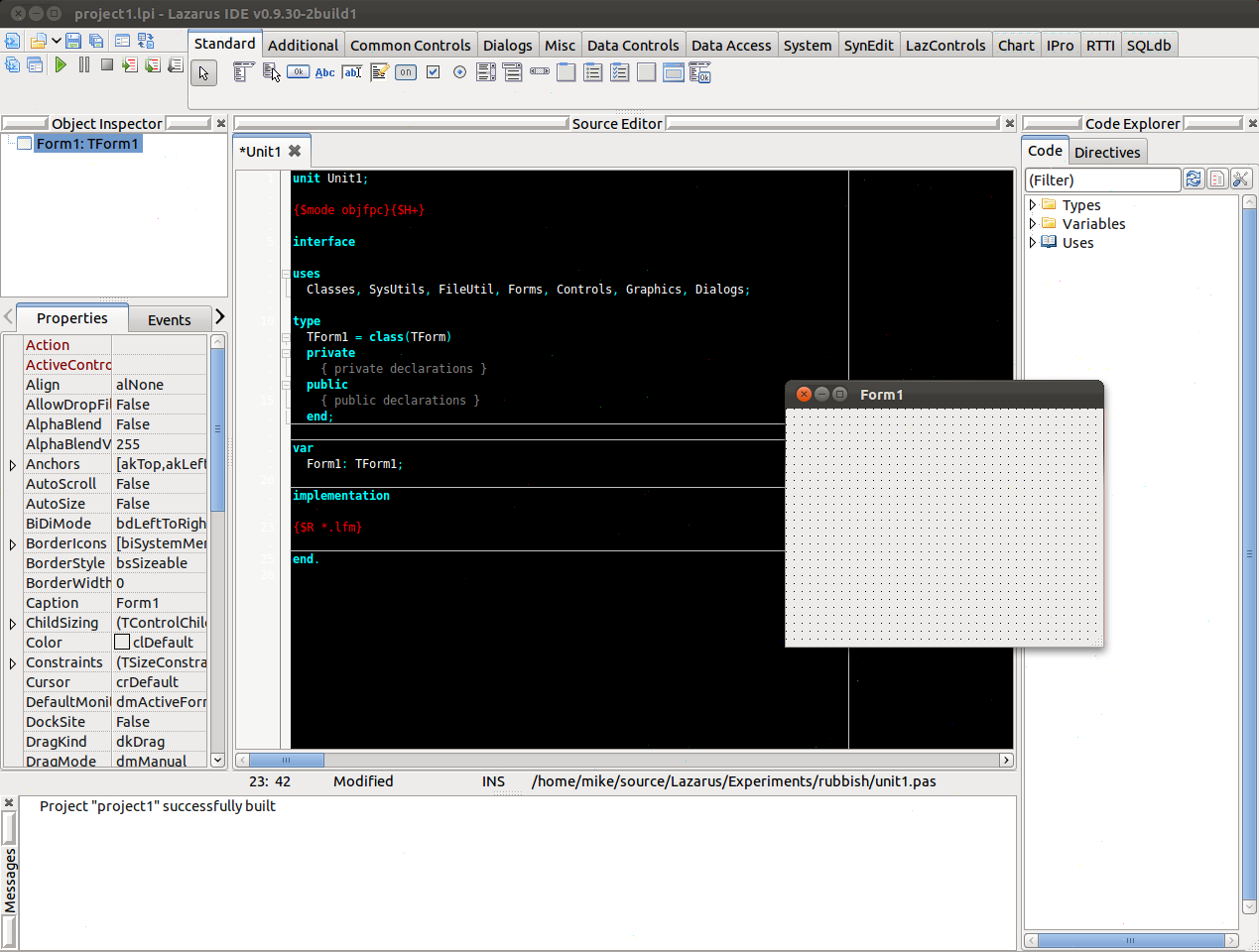Click the New Unit toolbar icon
Image resolution: width=1259 pixels, height=952 pixels.
pos(12,41)
